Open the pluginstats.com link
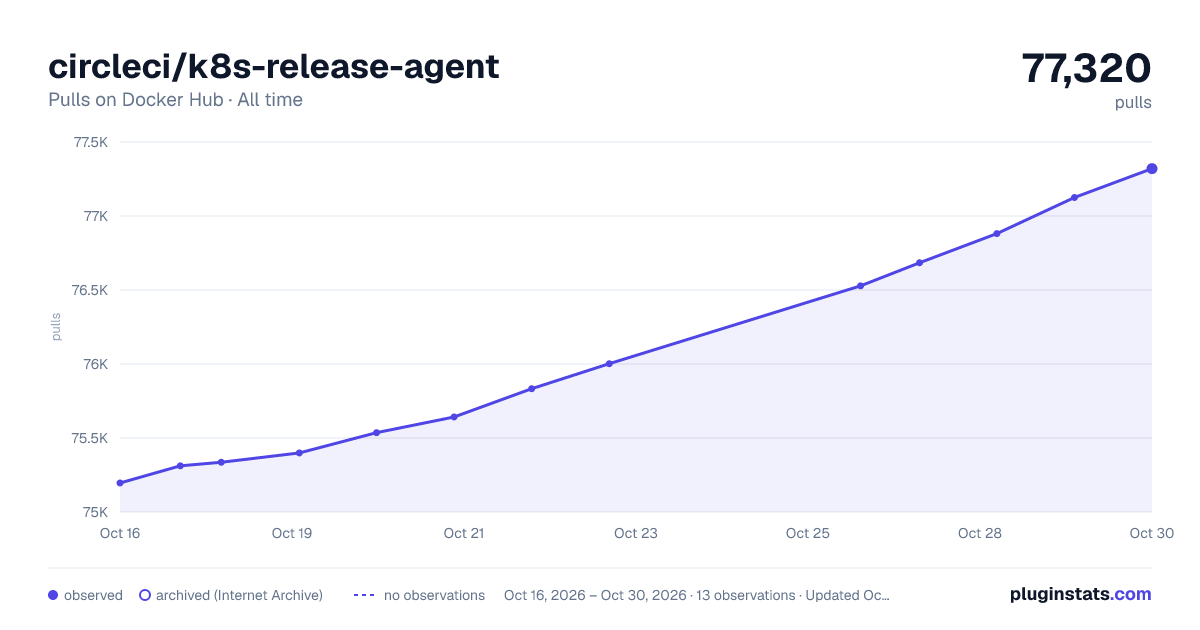 [x=1080, y=594]
